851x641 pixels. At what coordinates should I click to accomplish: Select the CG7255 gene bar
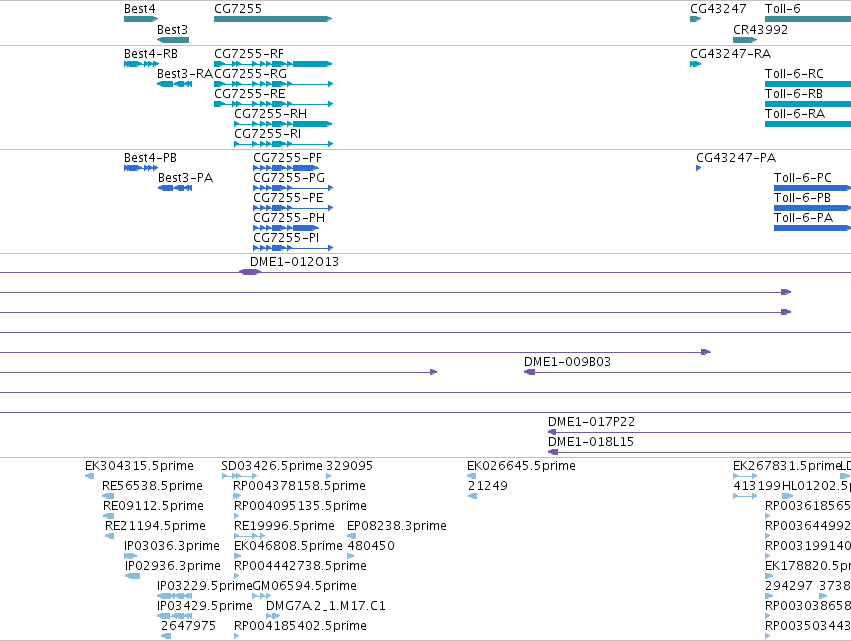point(273,19)
